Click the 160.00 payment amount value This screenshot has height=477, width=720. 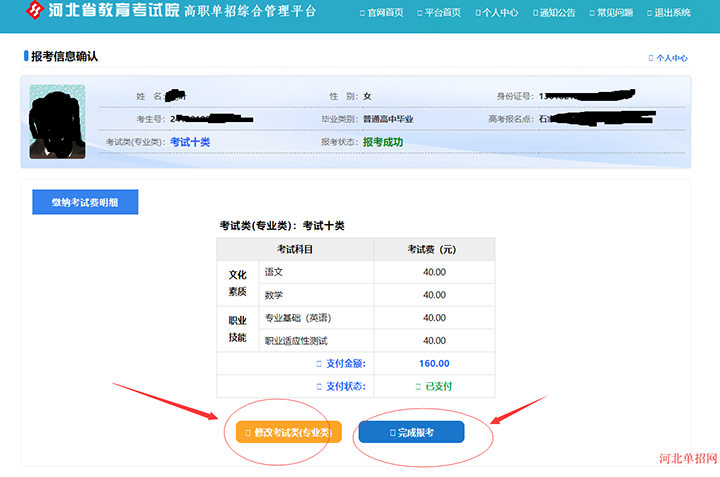click(434, 363)
